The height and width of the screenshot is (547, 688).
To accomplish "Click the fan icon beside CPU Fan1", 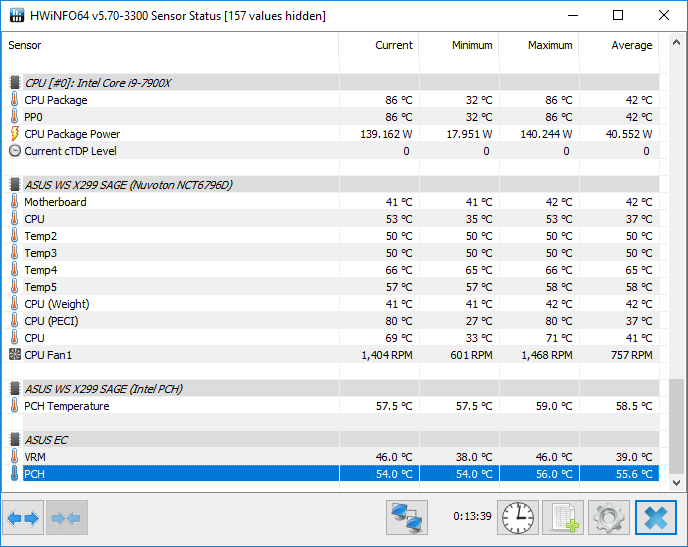I will point(15,354).
